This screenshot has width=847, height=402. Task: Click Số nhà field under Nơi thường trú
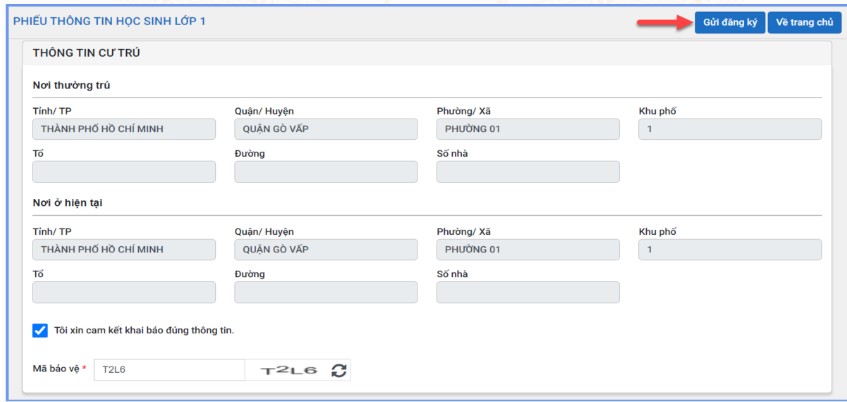(528, 172)
